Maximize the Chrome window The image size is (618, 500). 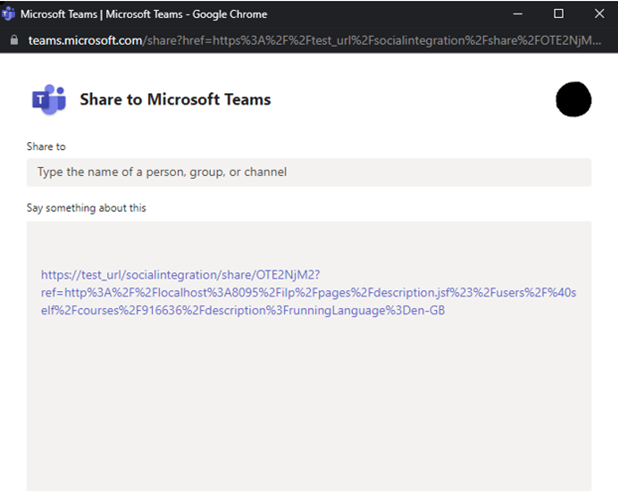coord(558,13)
